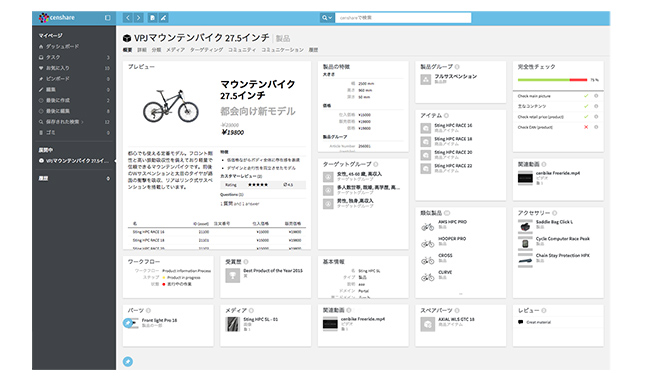Click the censhare logo
This screenshot has height=380, width=646.
point(57,18)
